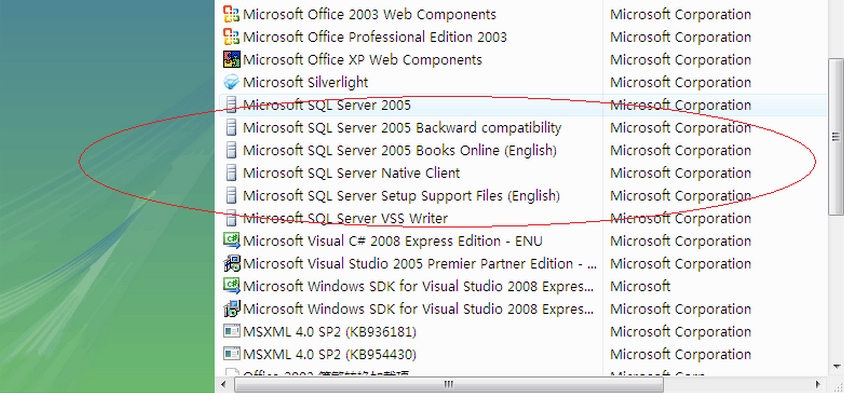
Task: Click the publisher cell reading just "Microsoft"
Action: click(640, 286)
